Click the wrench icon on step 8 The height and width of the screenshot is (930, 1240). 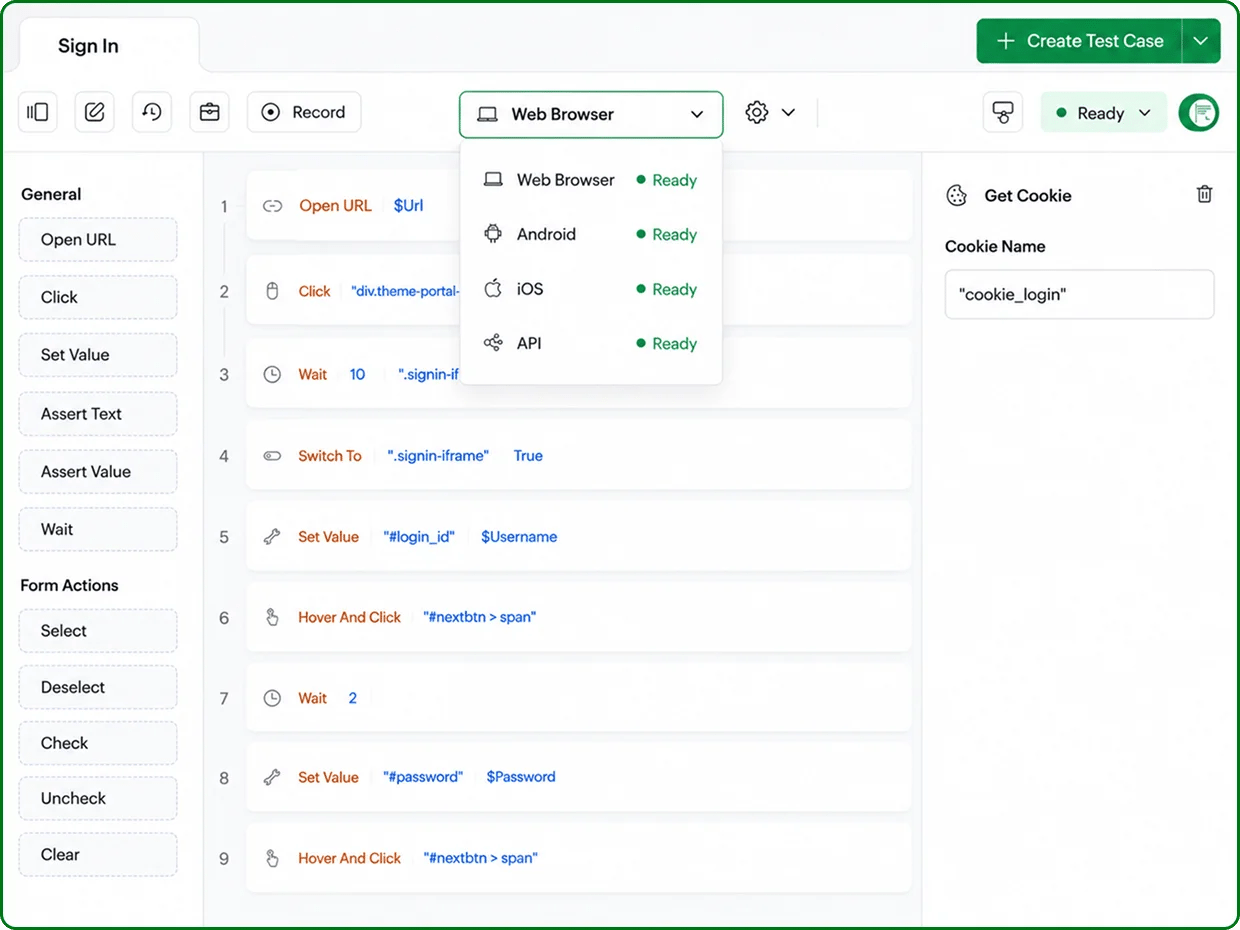click(272, 777)
